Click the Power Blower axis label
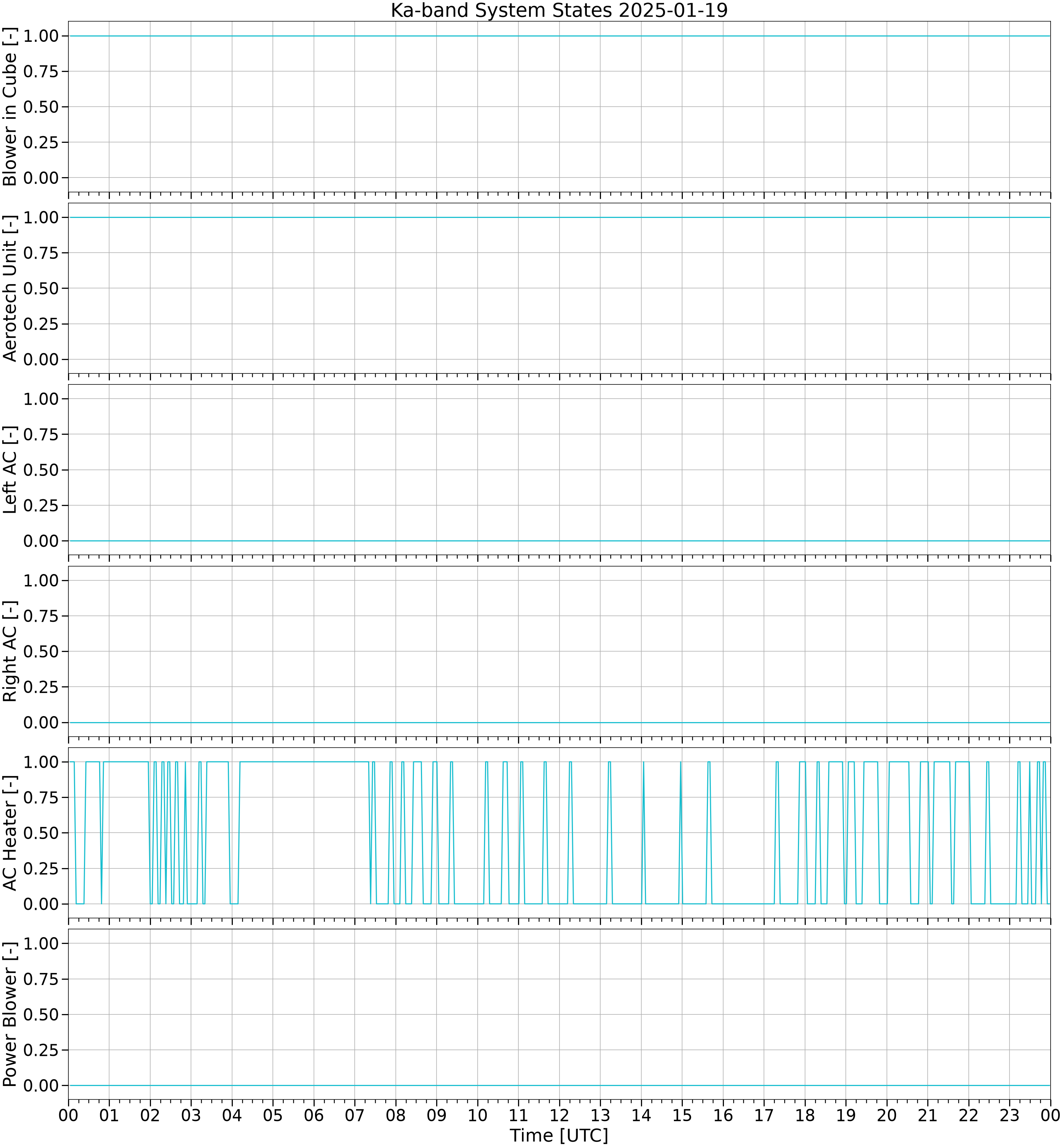 (x=10, y=1014)
